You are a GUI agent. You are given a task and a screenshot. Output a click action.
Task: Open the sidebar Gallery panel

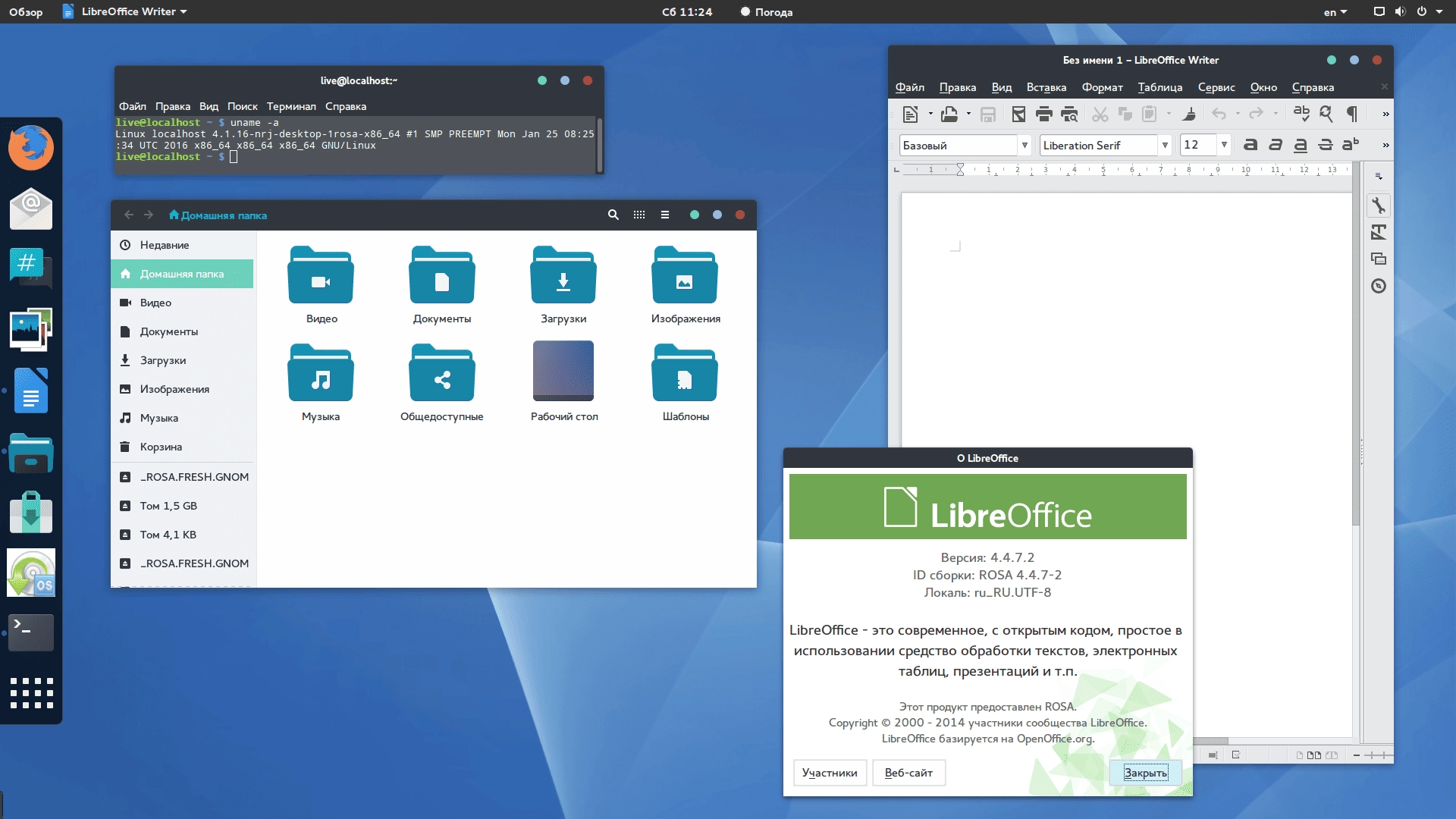[1379, 259]
